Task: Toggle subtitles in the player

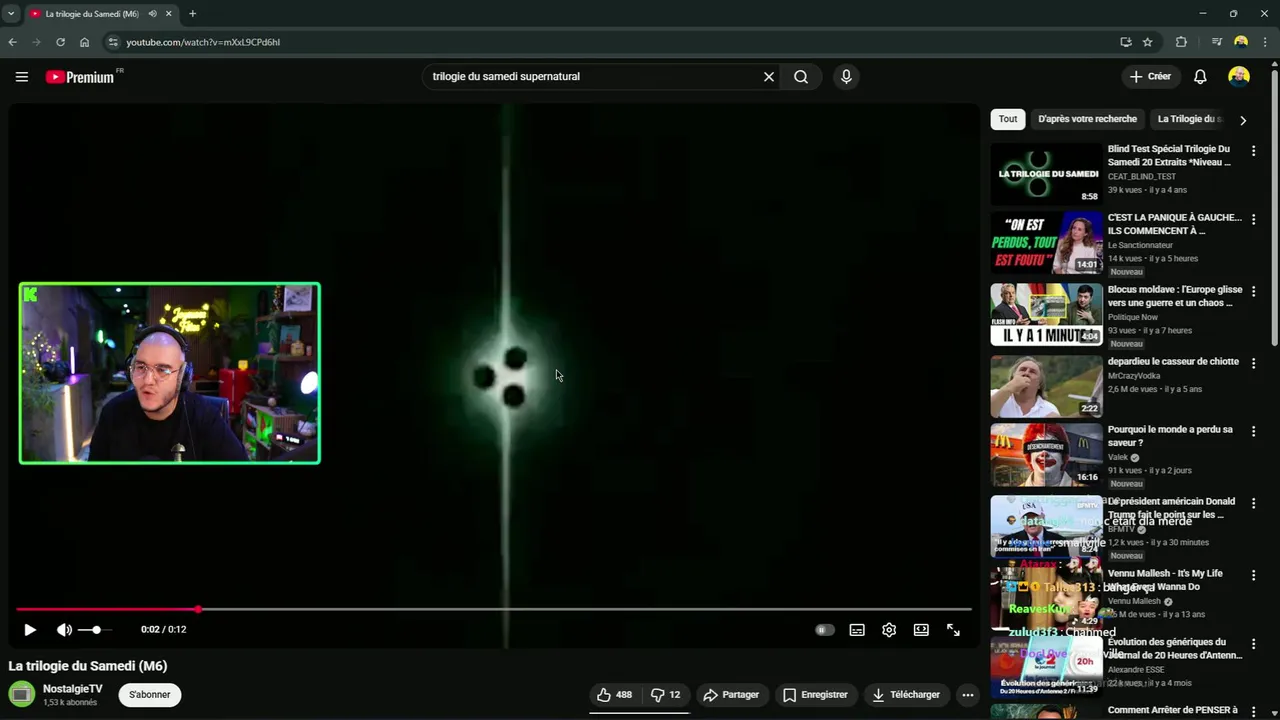Action: pyautogui.click(x=857, y=630)
